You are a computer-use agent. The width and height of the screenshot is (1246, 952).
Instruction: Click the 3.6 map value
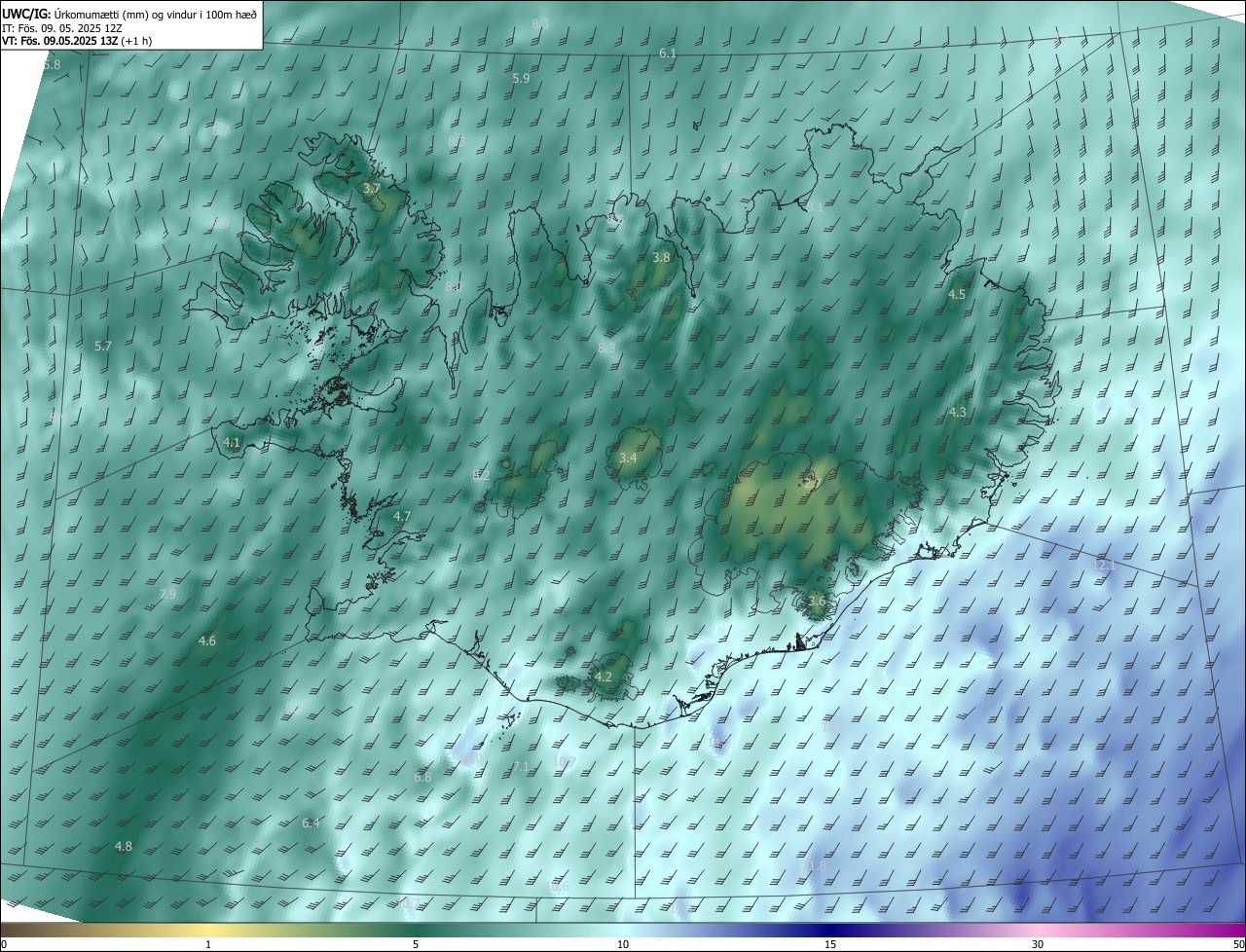point(816,601)
